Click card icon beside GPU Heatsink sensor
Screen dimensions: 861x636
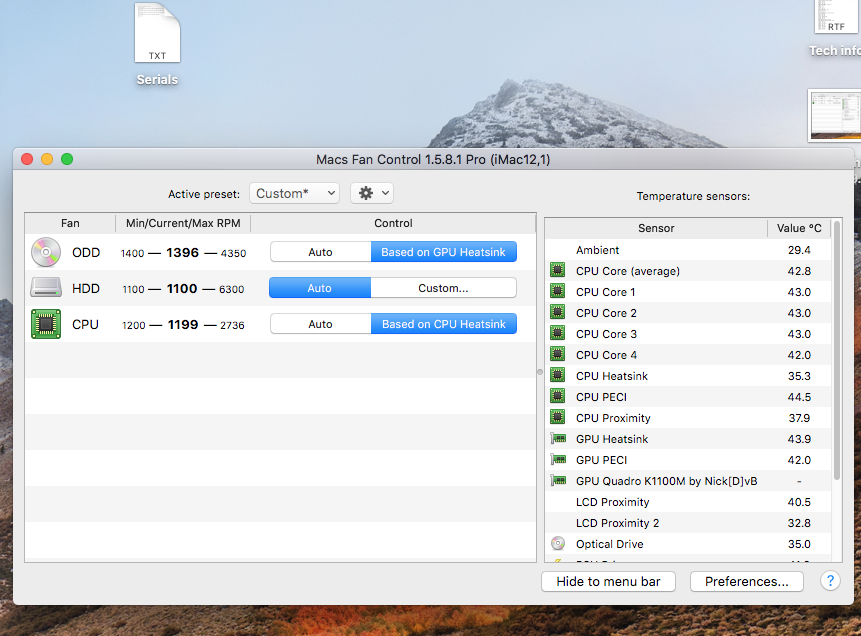558,438
